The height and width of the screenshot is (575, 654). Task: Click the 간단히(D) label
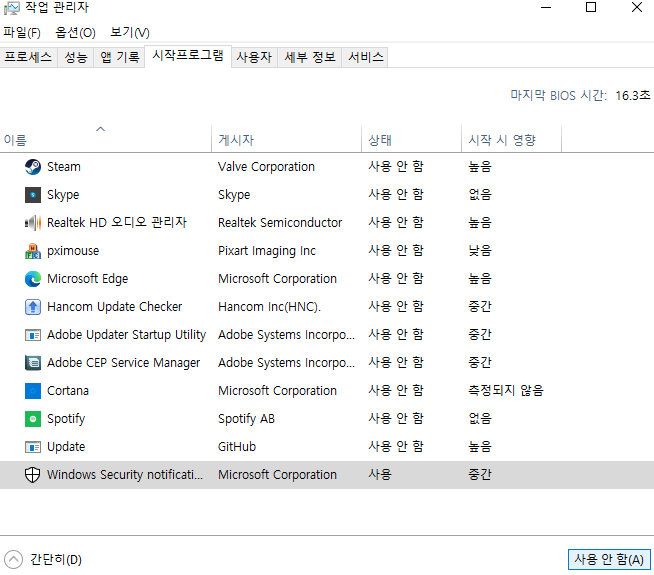[x=56, y=560]
